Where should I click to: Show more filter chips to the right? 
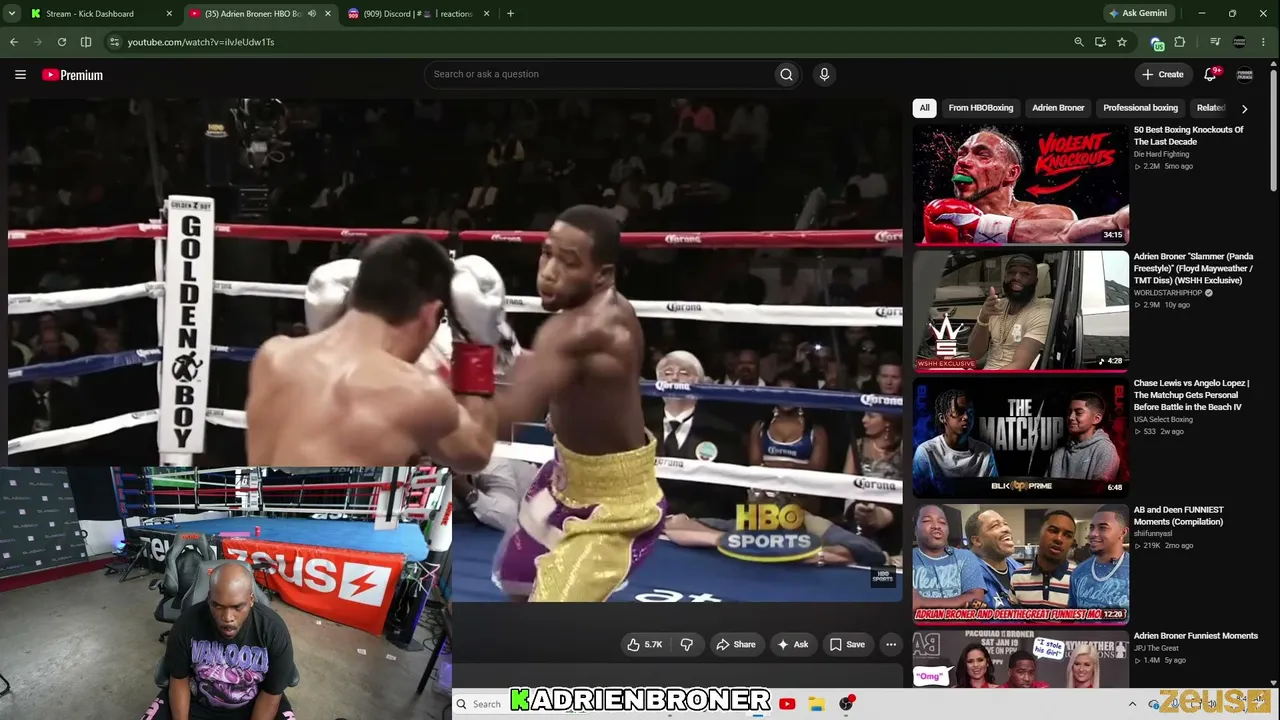(x=1244, y=108)
